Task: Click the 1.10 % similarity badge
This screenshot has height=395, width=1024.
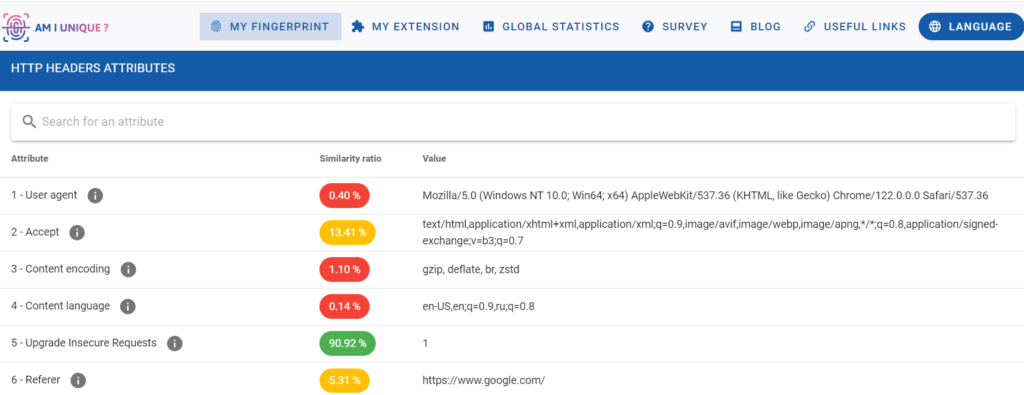Action: click(x=344, y=270)
